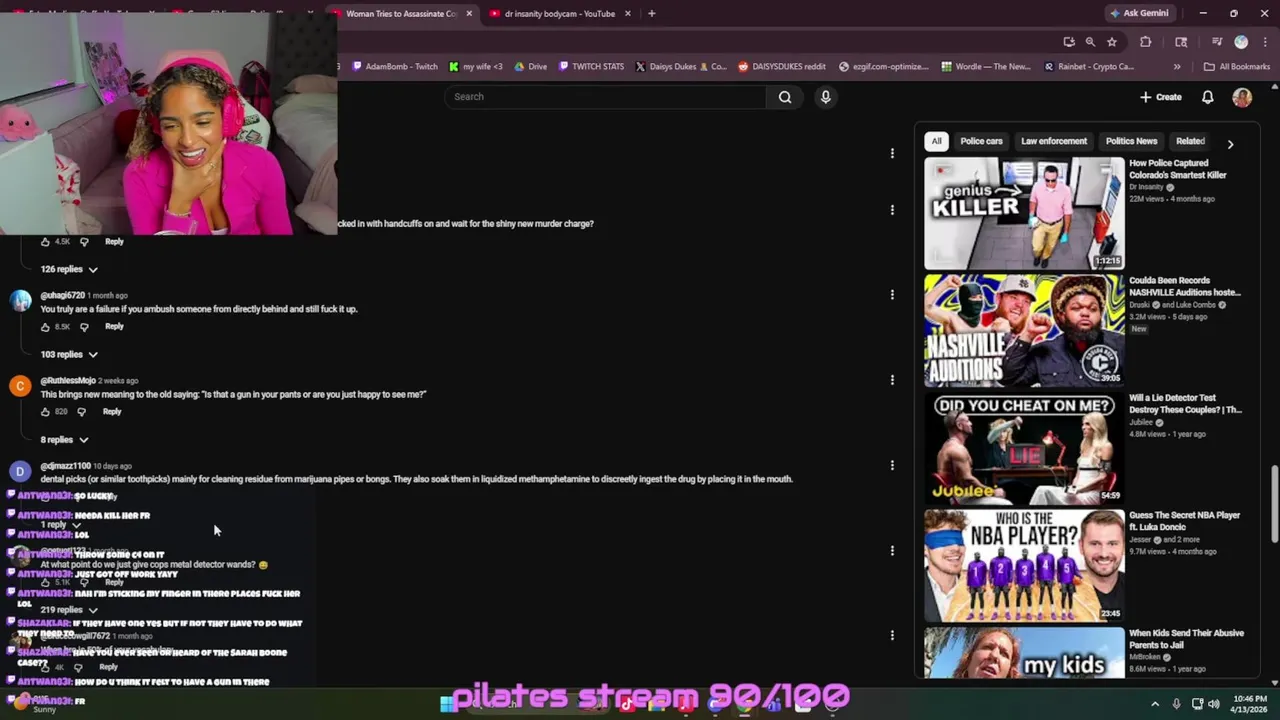This screenshot has width=1280, height=720.
Task: Click the page vertical scrollbar thumb
Action: 1274,505
